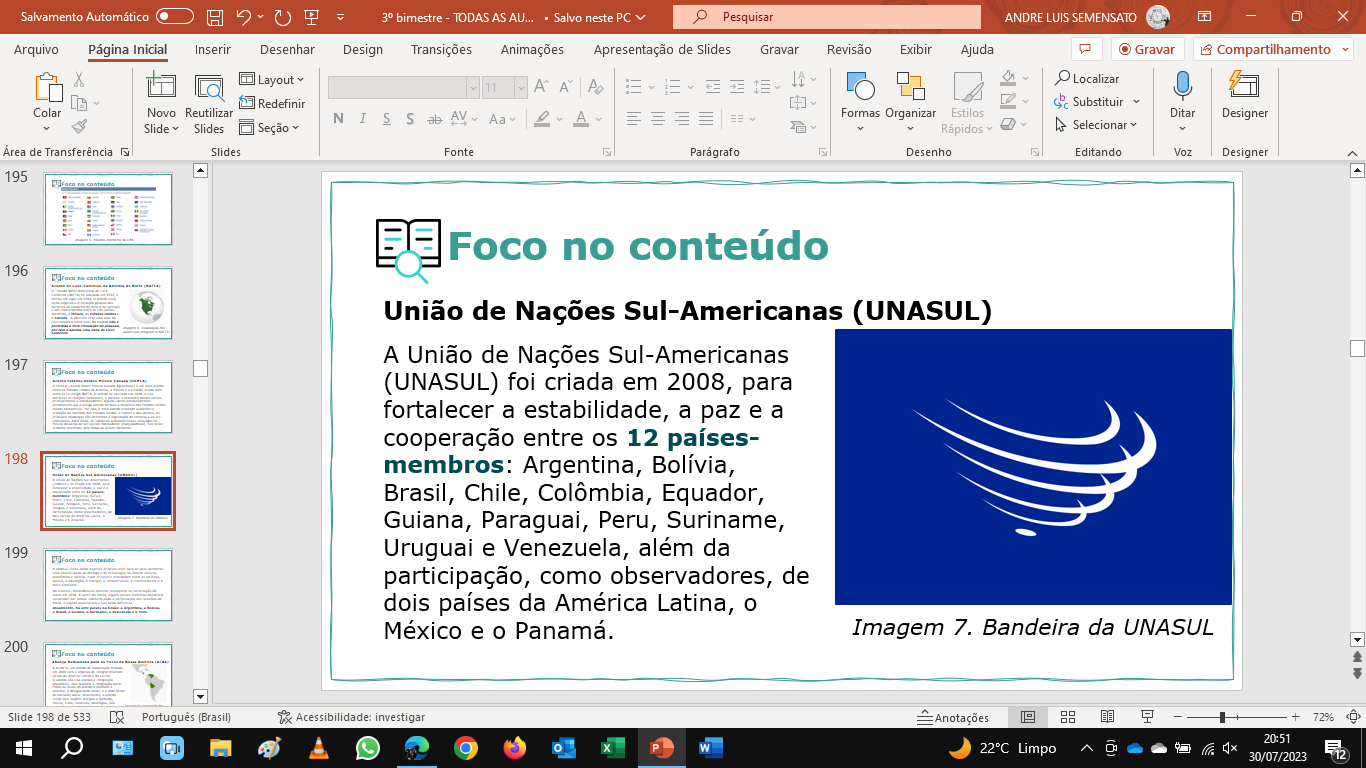Switch to the Animações tab
This screenshot has height=768, width=1366.
tap(532, 49)
